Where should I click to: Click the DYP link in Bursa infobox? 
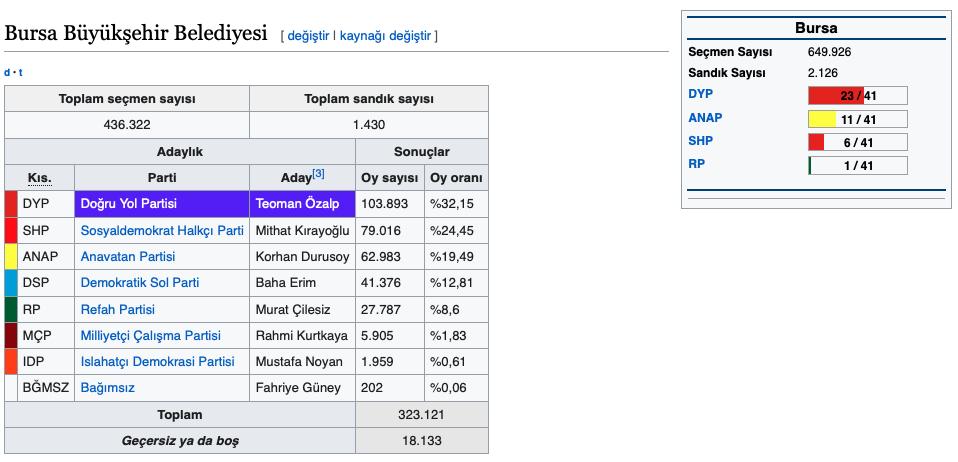701,94
